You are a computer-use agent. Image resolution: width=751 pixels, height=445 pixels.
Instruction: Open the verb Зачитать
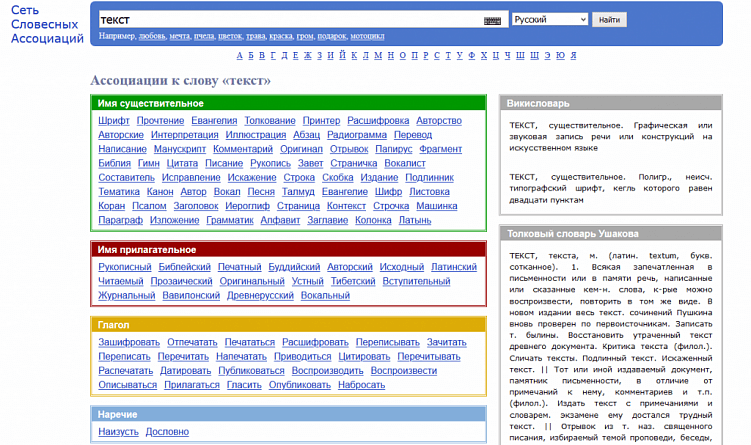(x=447, y=342)
